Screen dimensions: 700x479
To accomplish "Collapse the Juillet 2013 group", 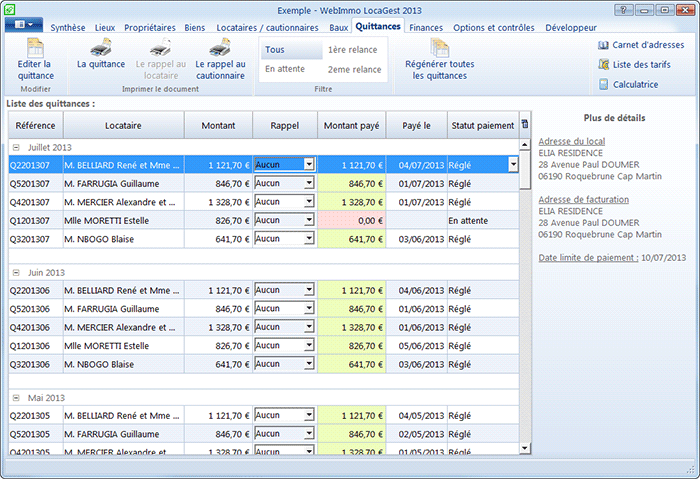I will click(16, 147).
